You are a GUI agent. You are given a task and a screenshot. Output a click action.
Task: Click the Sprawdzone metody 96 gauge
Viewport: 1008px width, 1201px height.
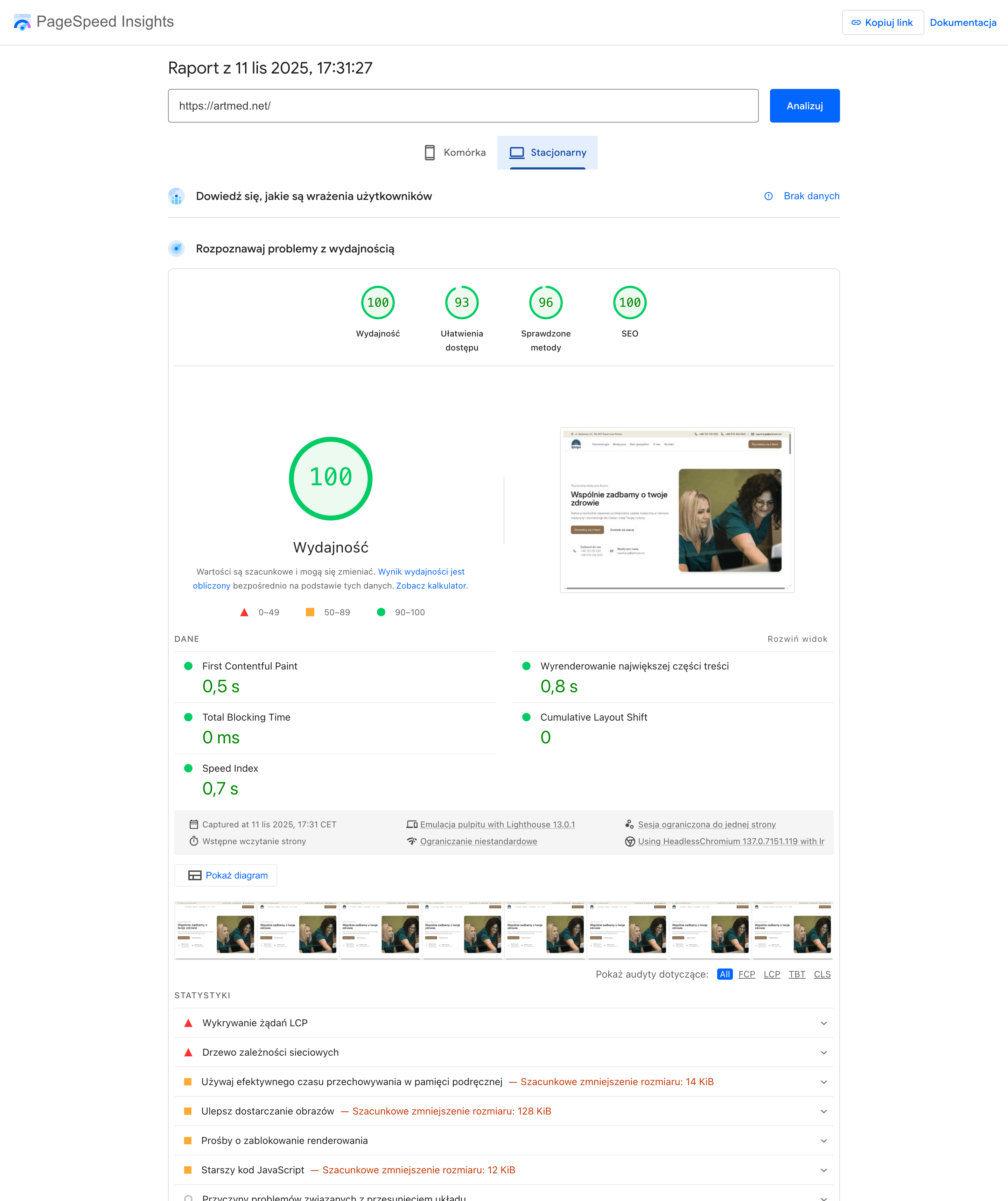[545, 303]
